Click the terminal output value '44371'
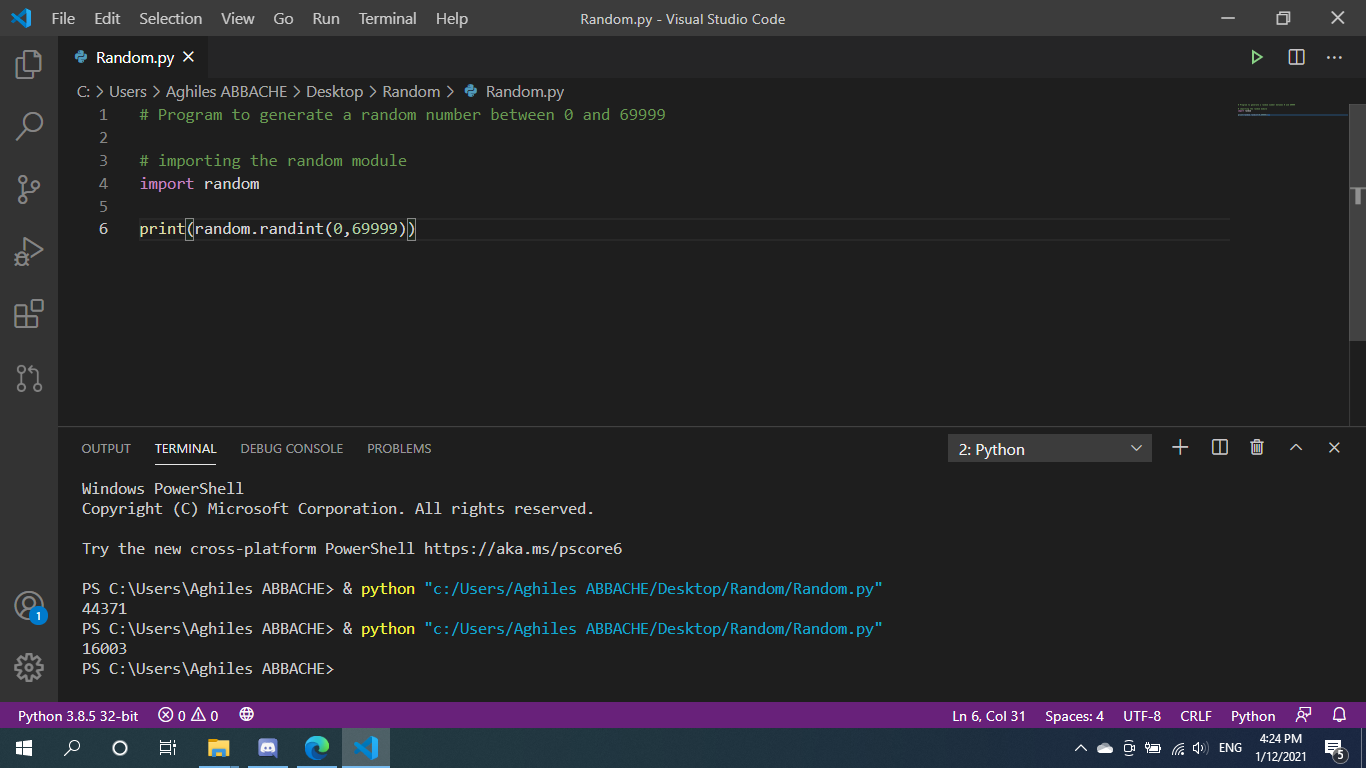1366x768 pixels. point(104,609)
